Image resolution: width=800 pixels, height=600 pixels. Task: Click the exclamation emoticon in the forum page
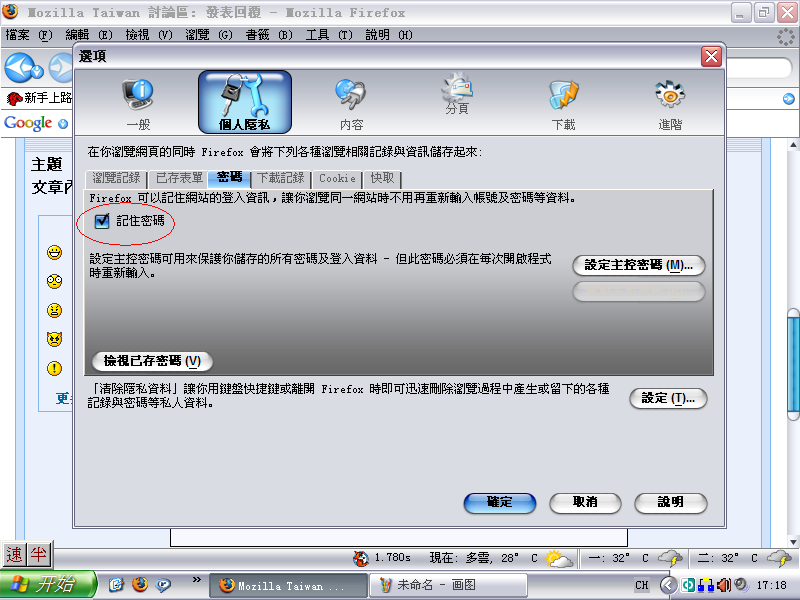pos(55,368)
